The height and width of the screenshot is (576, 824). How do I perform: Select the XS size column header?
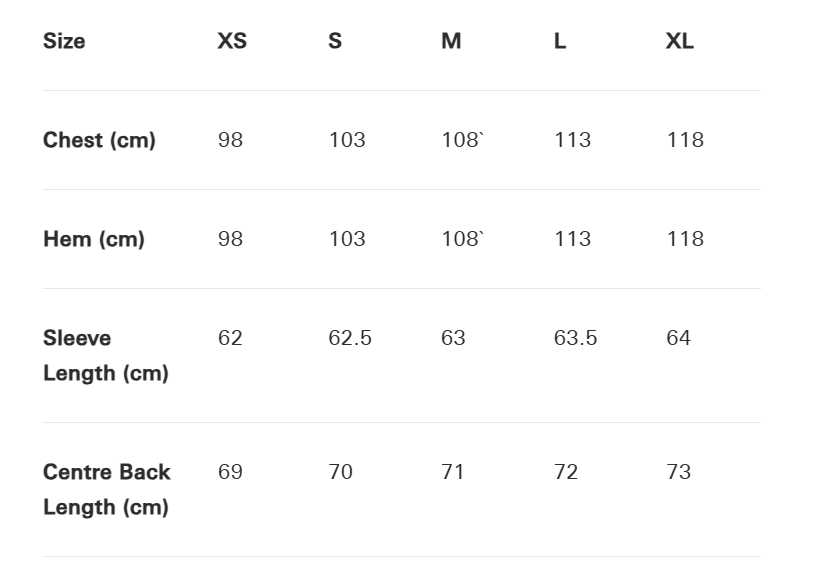coord(232,41)
